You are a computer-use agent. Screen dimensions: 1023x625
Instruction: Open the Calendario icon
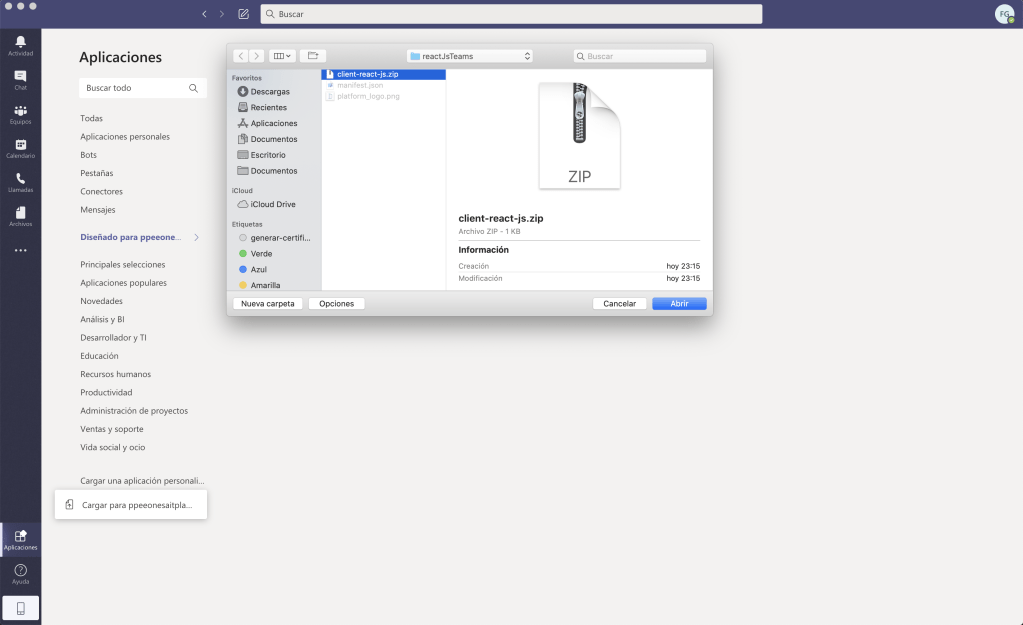[20, 147]
